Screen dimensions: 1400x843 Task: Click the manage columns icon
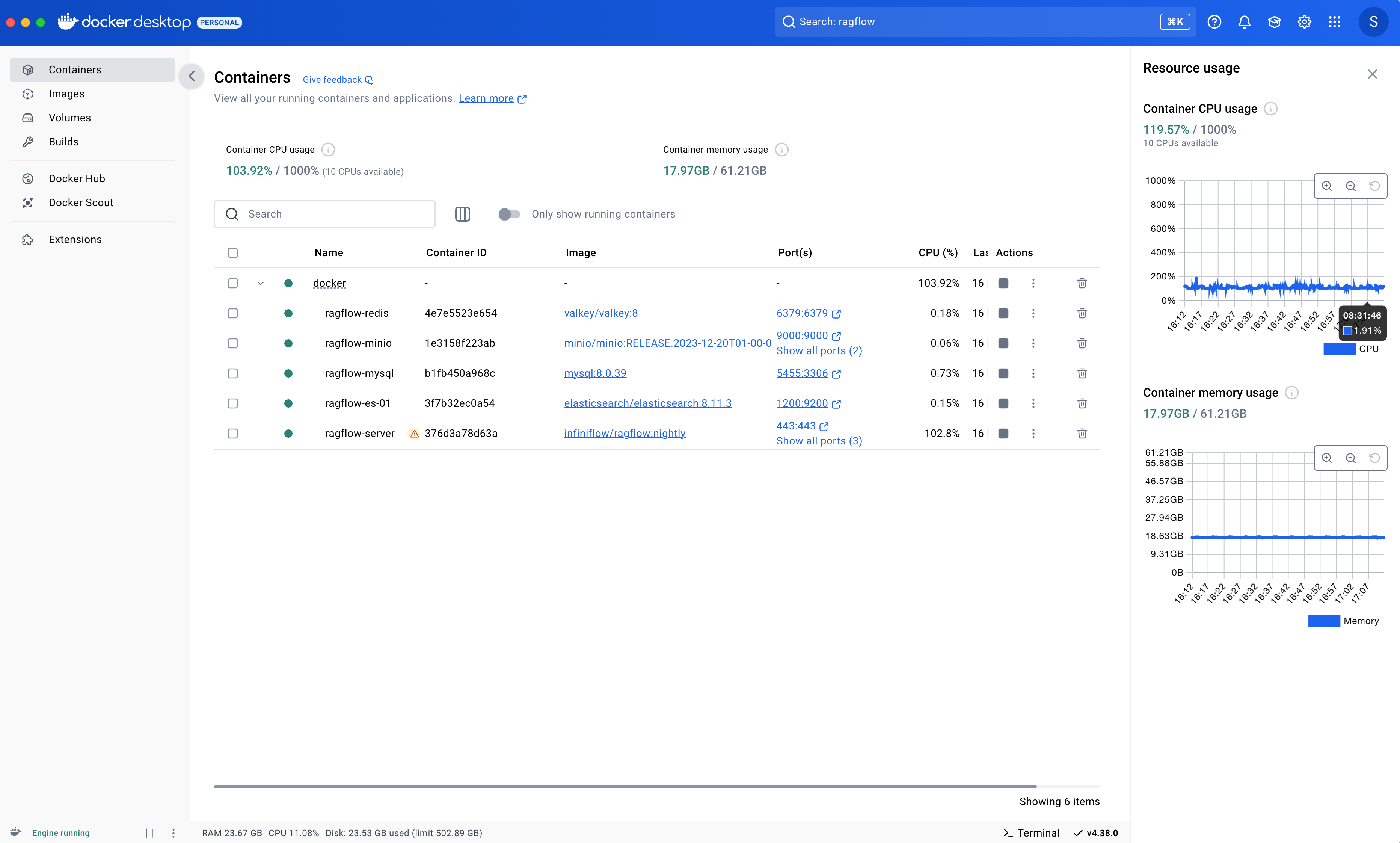pos(462,214)
